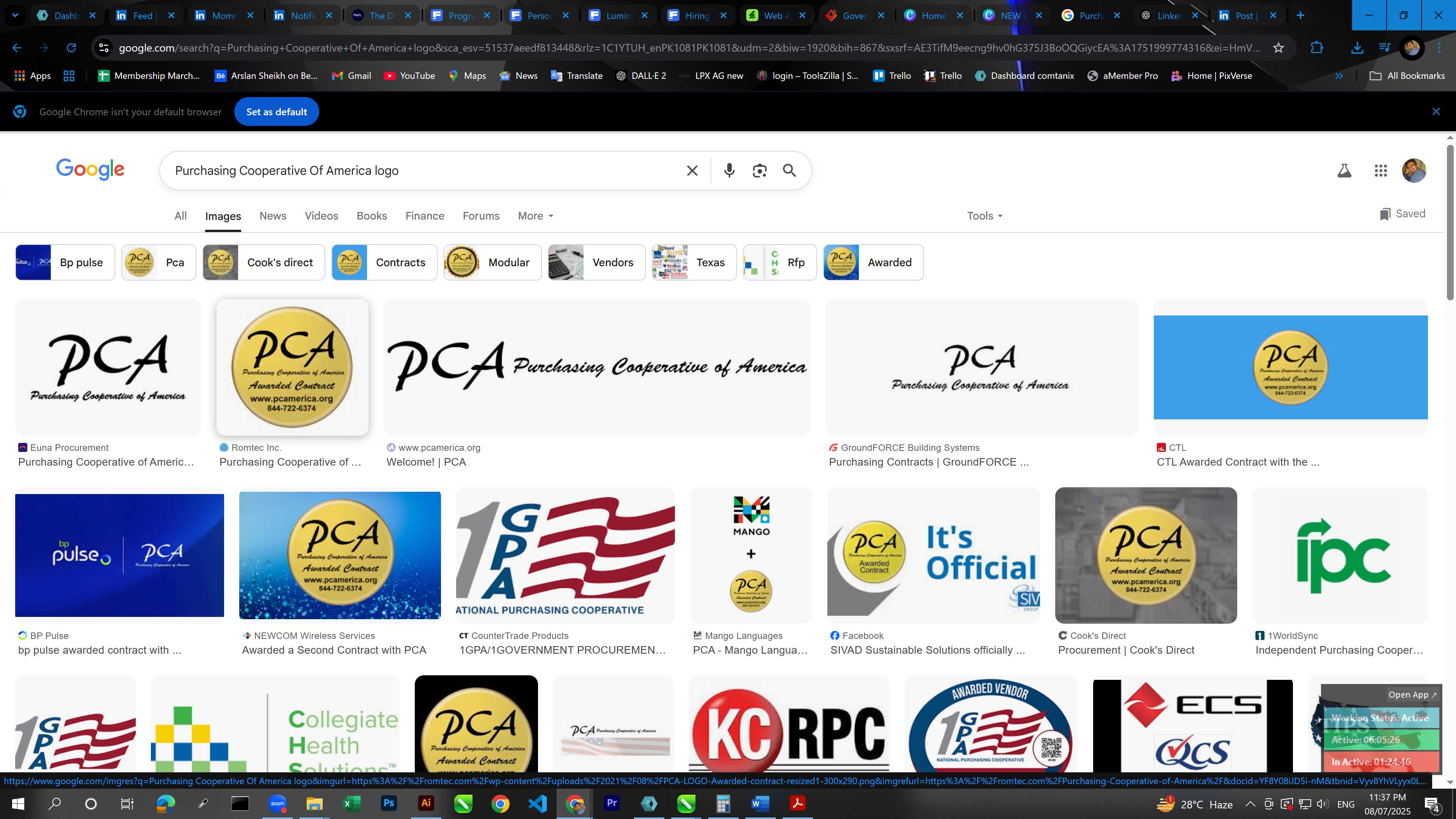Dismiss the default browser notification bar
The image size is (1456, 819).
click(x=1436, y=111)
